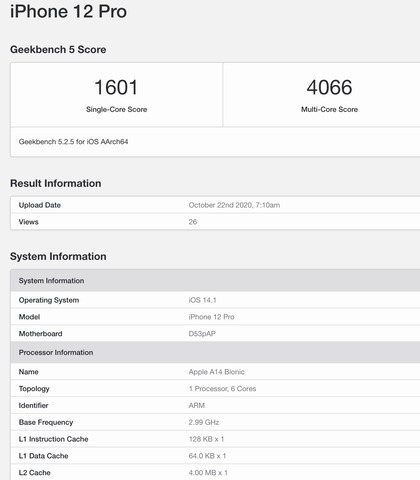The image size is (420, 480).
Task: Select the Base Frequency 2.99 GHz value
Action: (204, 422)
